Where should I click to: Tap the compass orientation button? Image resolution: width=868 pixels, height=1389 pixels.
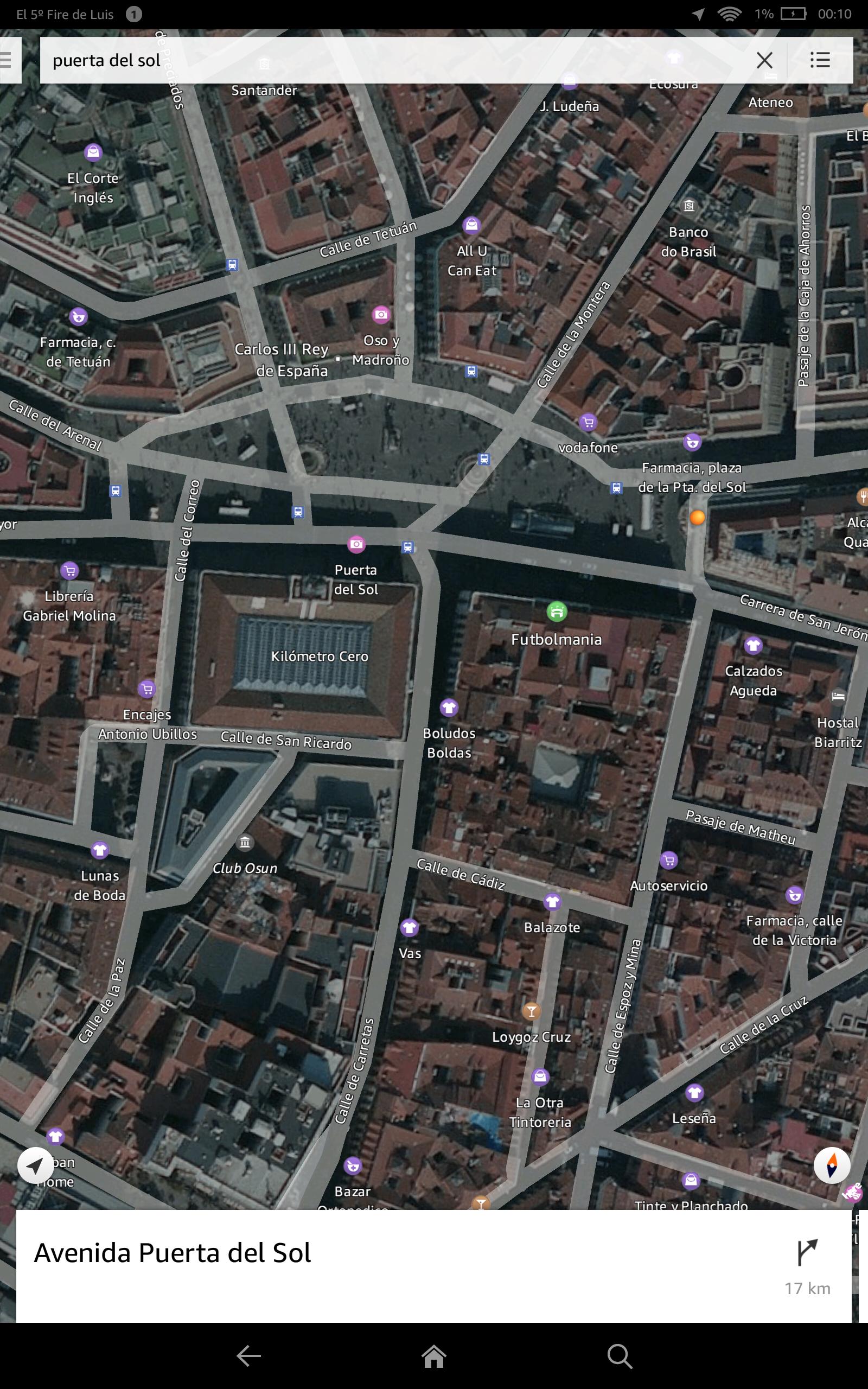coord(831,1165)
